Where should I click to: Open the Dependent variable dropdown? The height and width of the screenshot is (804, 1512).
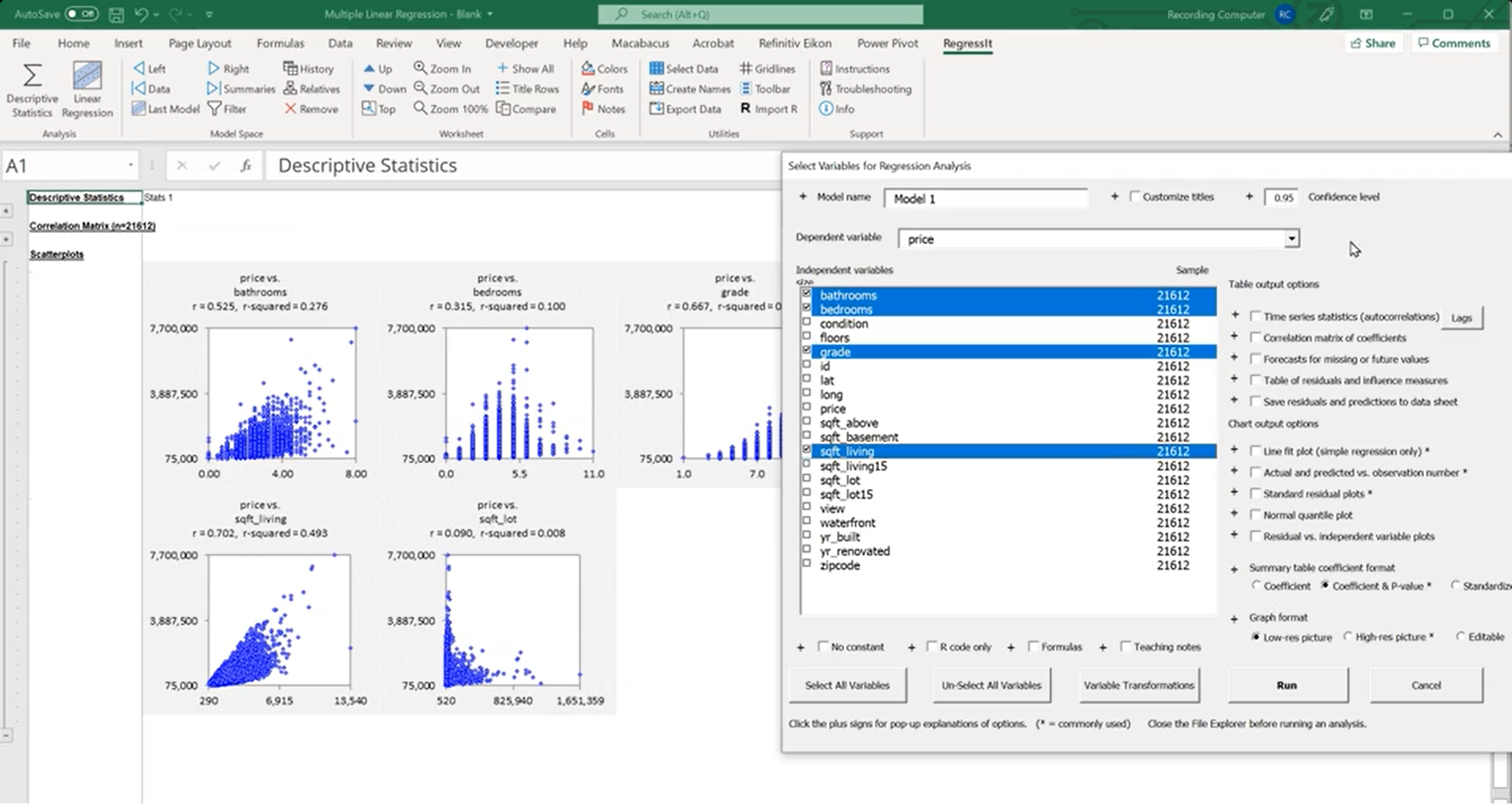point(1292,239)
